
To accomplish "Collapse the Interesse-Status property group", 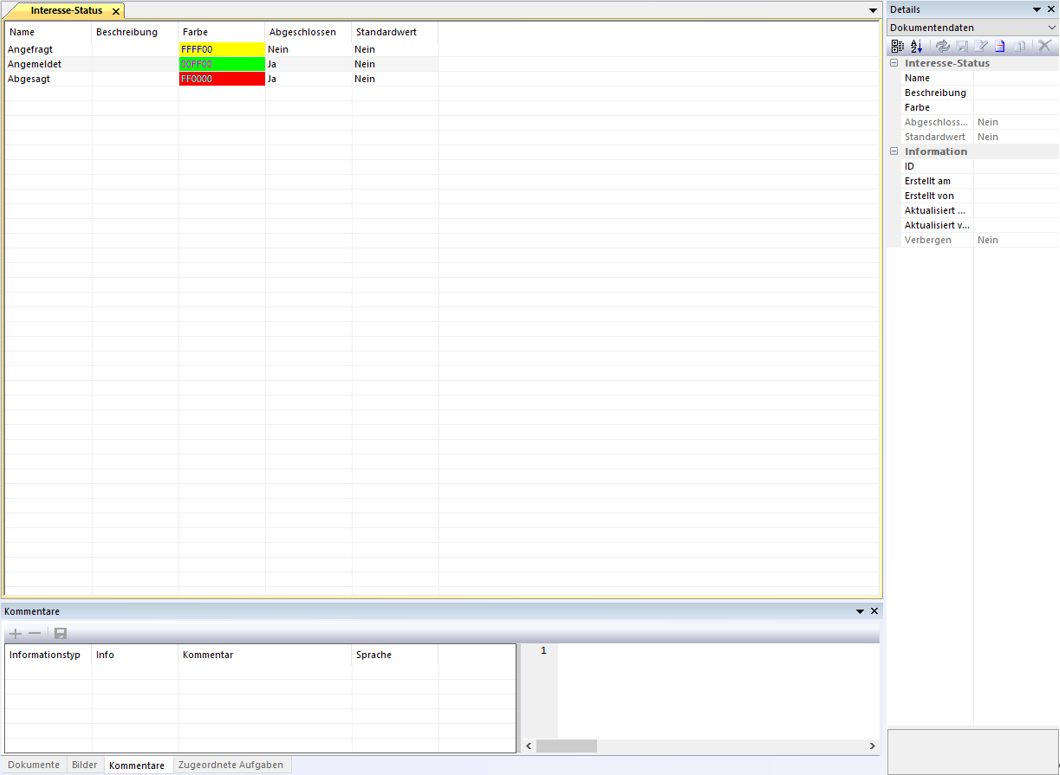I will [x=894, y=63].
